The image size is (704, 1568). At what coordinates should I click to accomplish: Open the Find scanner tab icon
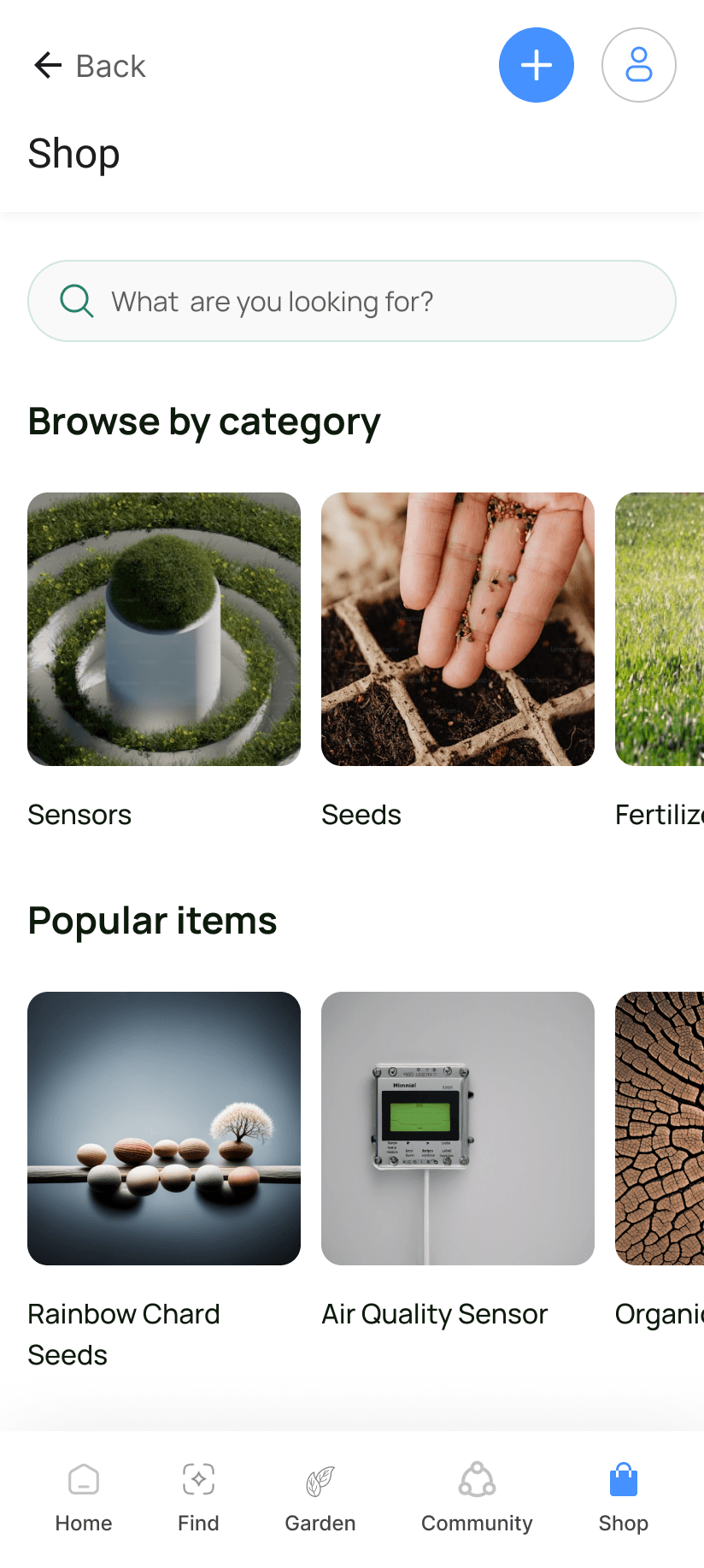pyautogui.click(x=198, y=1479)
